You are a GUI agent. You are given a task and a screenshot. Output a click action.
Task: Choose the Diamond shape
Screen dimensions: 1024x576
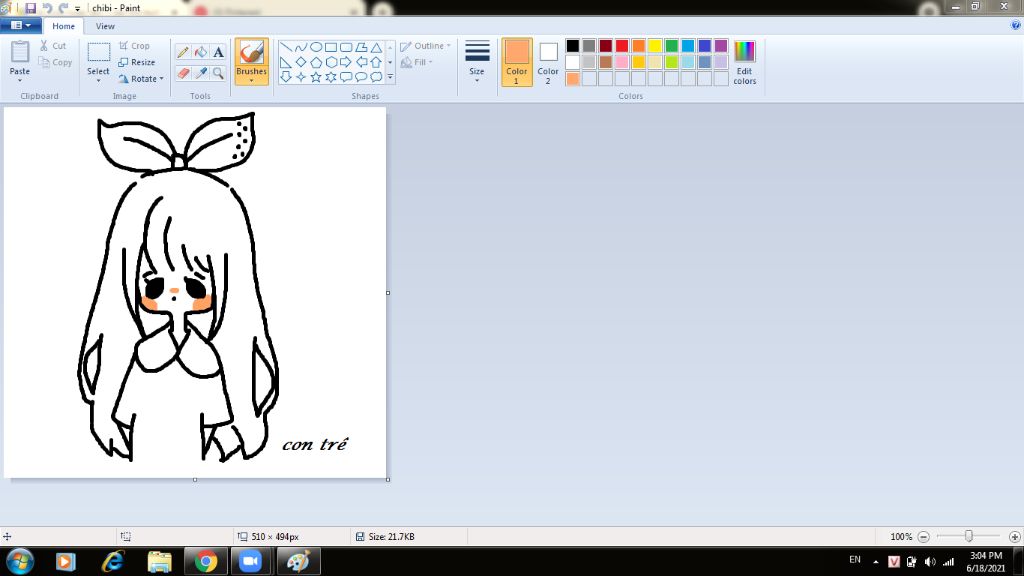coord(300,62)
